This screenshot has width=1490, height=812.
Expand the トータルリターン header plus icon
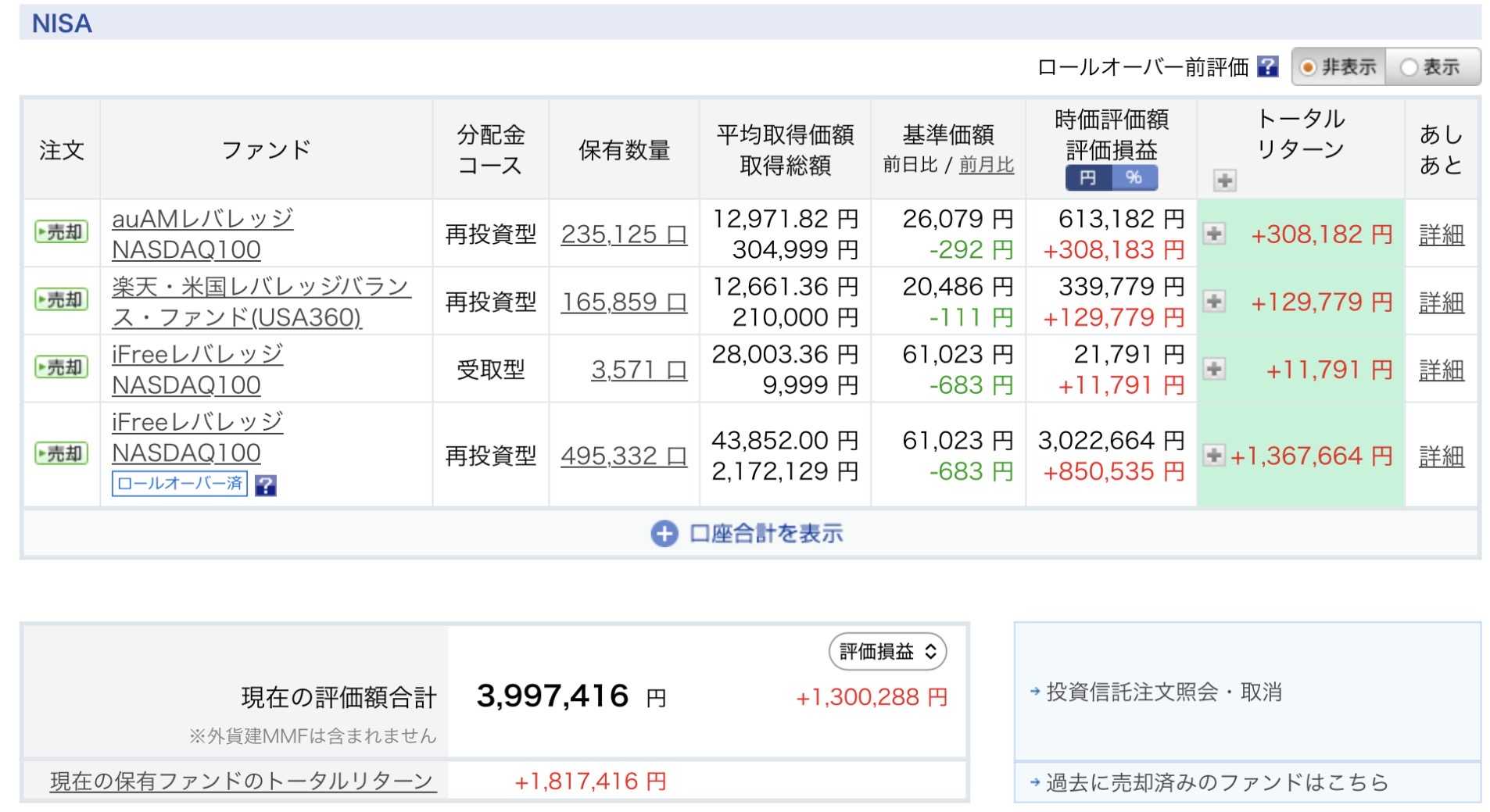(1224, 181)
